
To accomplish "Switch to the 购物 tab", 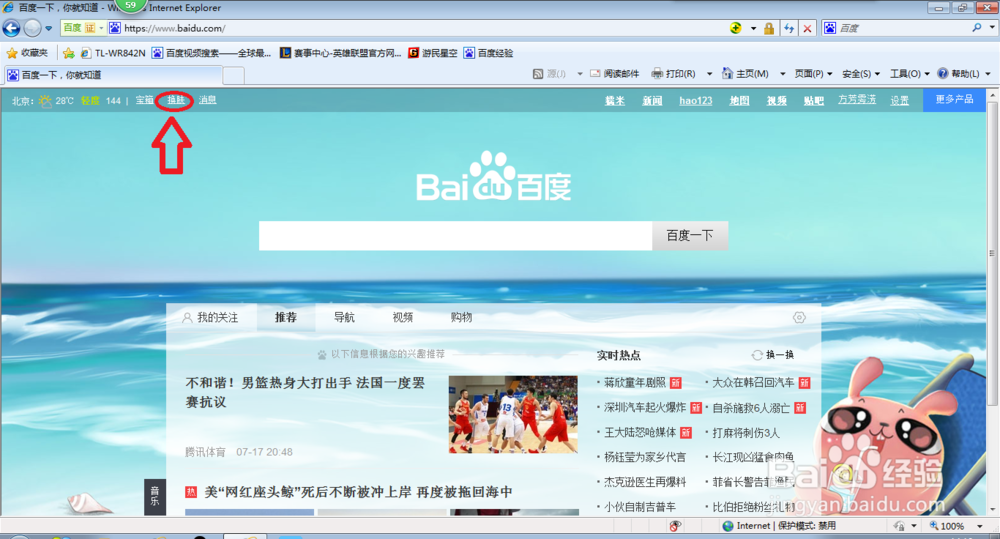I will (461, 317).
